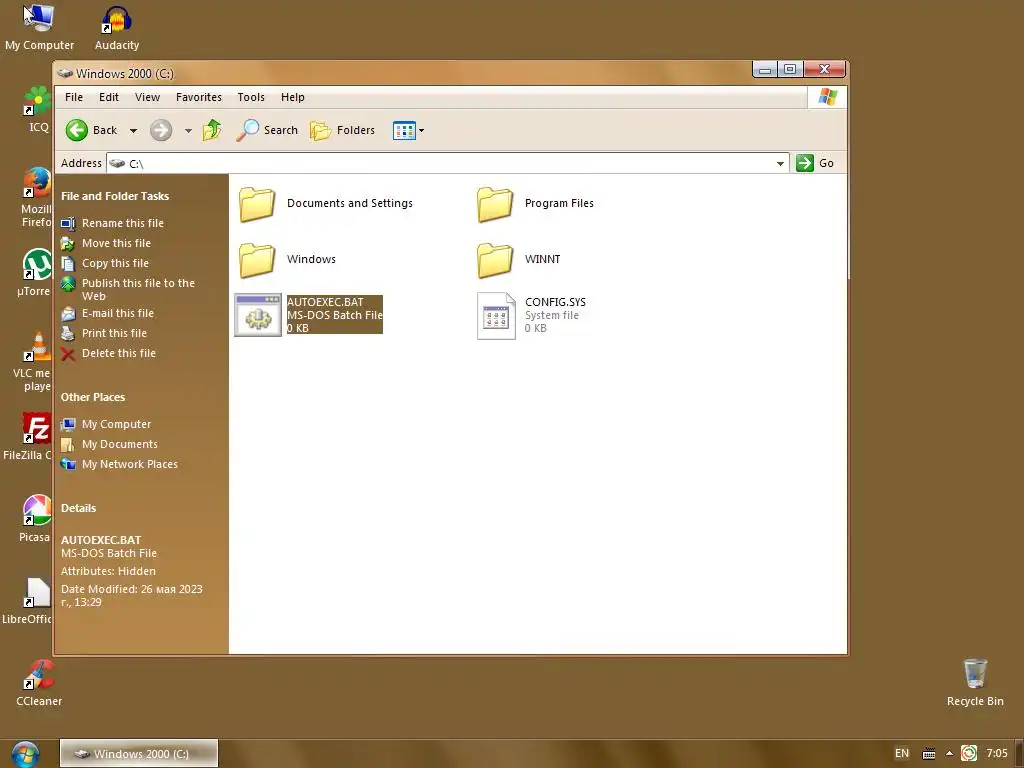Go to My Network Places

pos(119,464)
